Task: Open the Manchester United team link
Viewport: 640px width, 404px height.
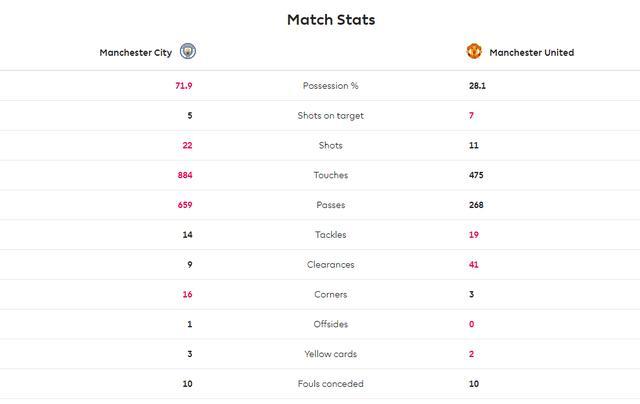Action: [531, 53]
